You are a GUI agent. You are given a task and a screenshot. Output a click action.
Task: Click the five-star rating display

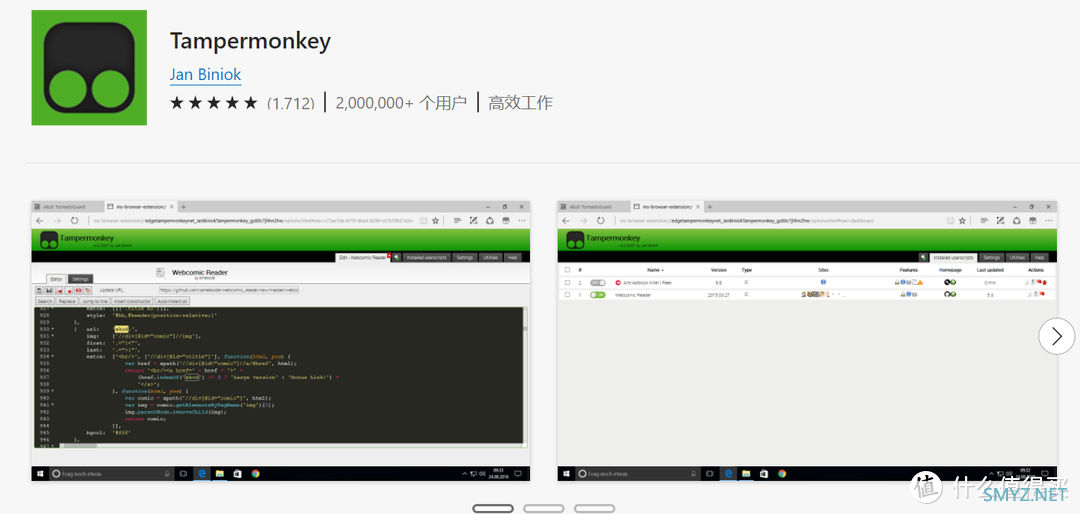[214, 103]
